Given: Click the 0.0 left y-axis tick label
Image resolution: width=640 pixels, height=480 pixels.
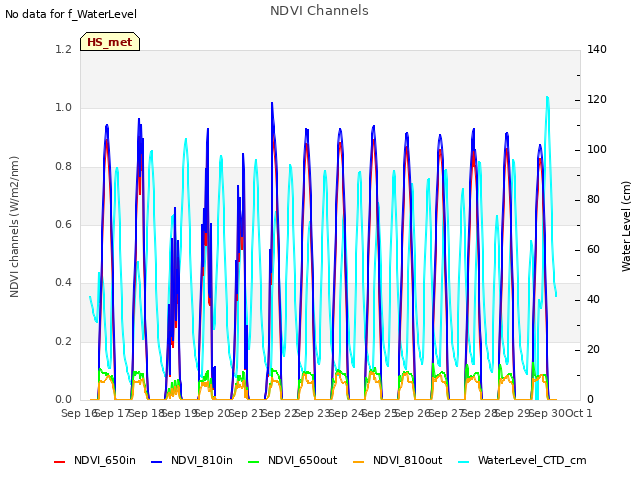Looking at the screenshot, I should click(x=63, y=400).
